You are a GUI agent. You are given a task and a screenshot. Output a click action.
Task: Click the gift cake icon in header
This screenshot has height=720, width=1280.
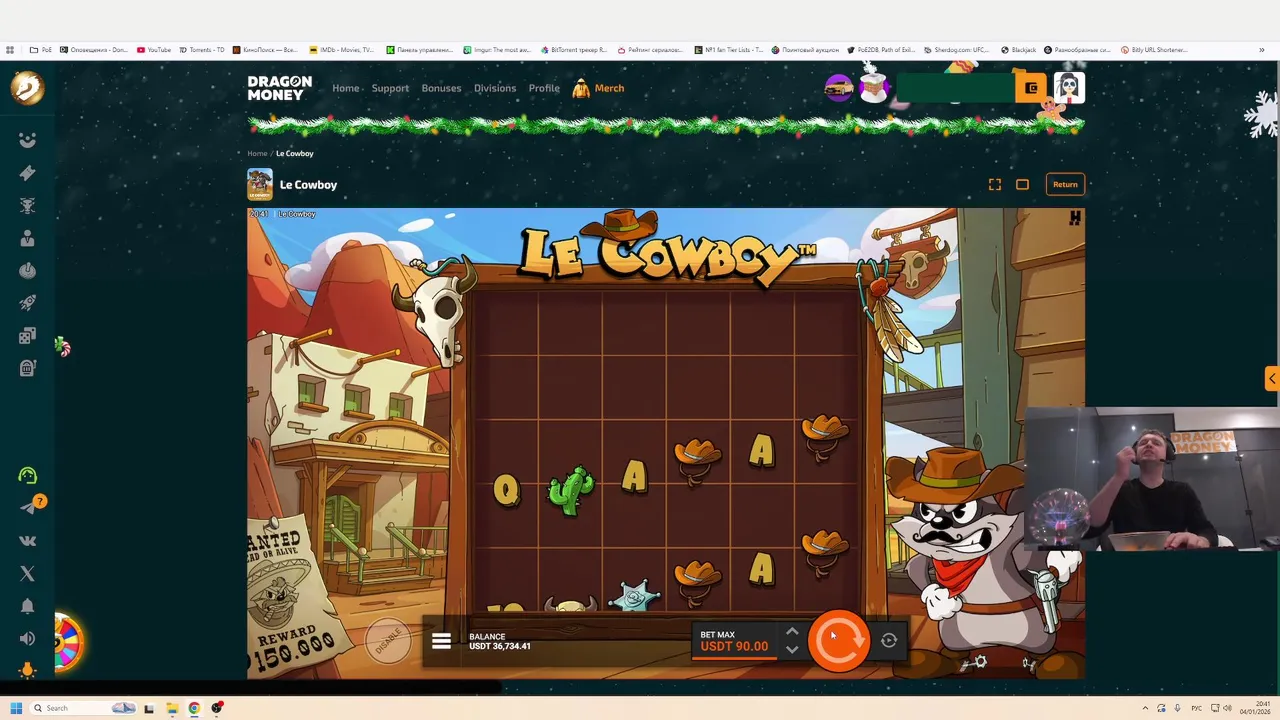[x=874, y=86]
